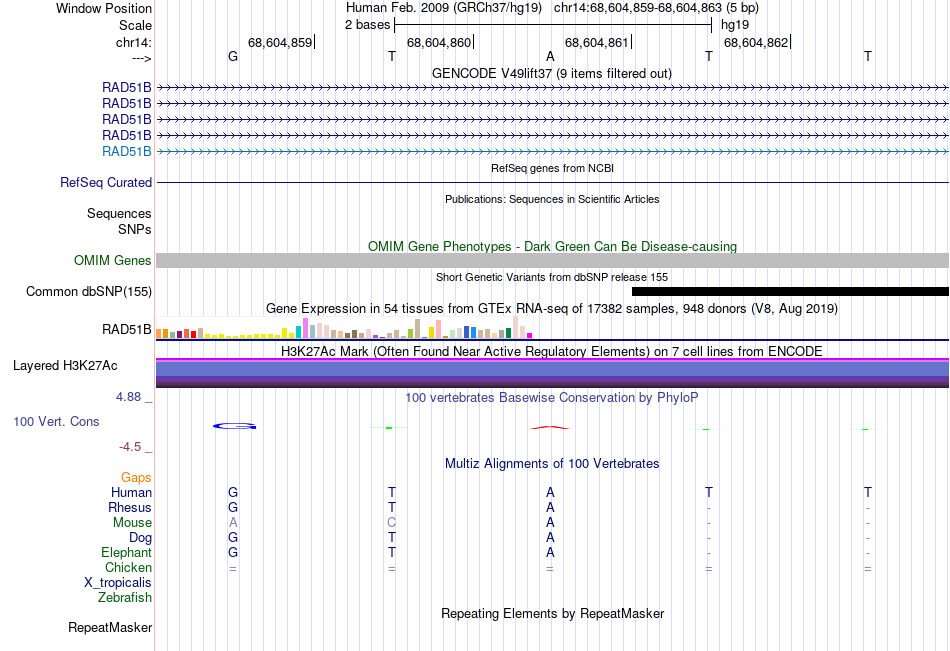Click base A in the reference sequence row
This screenshot has height=651, width=950.
point(550,56)
